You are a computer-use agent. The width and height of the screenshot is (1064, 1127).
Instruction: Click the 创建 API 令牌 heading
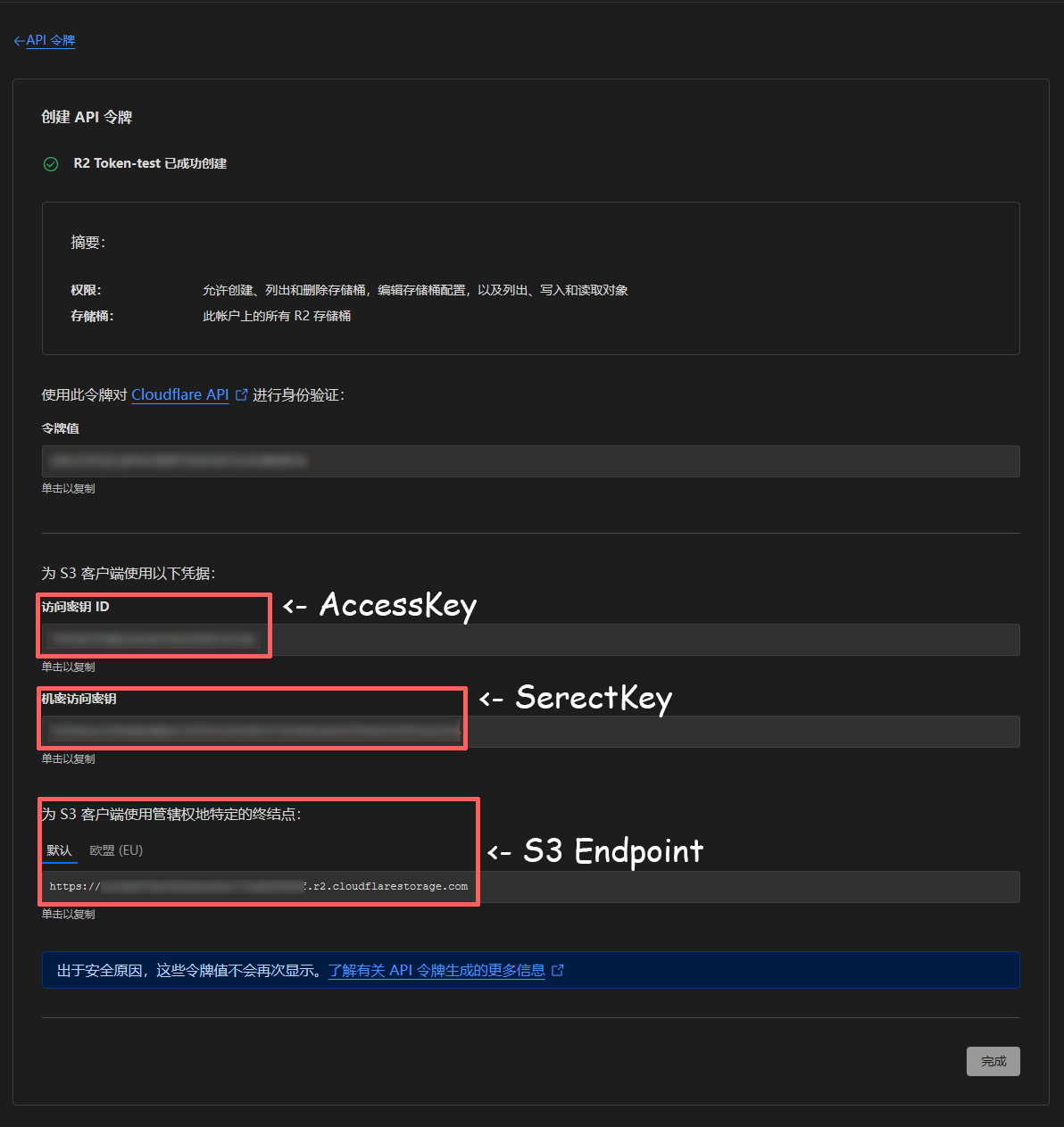tap(87, 117)
